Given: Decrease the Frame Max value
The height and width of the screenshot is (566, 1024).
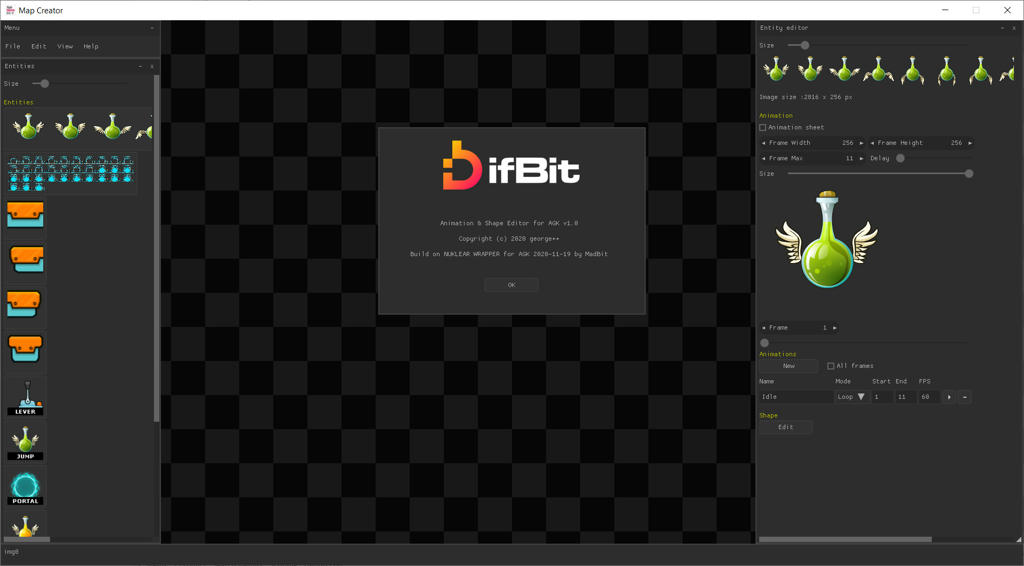Looking at the screenshot, I should click(x=763, y=159).
